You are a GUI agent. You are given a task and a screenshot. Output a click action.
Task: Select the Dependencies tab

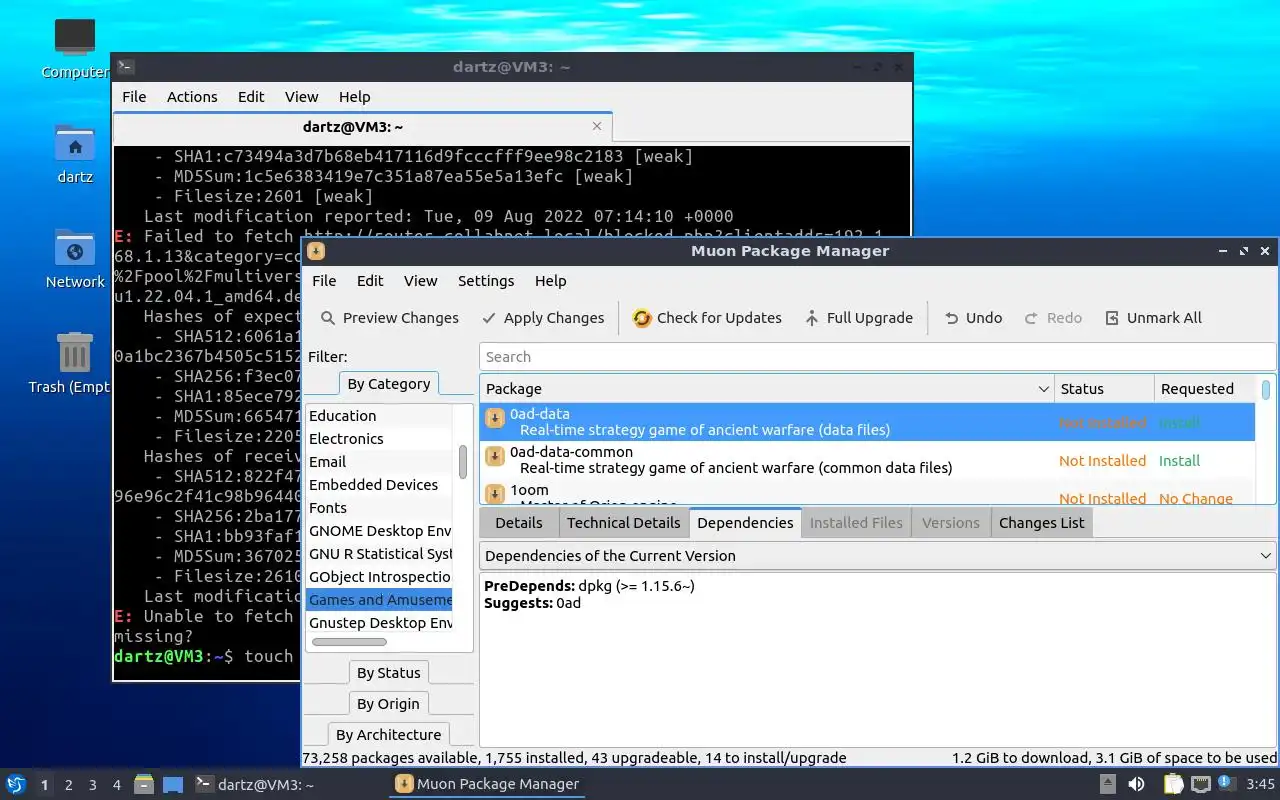tap(745, 523)
